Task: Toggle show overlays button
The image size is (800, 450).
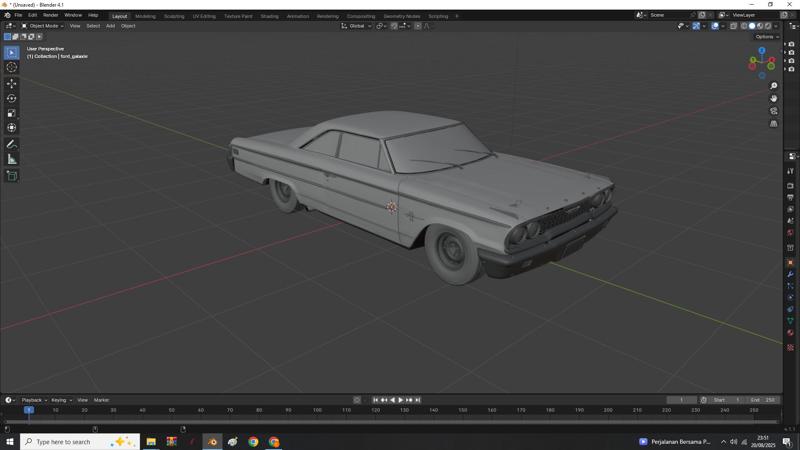Action: point(715,26)
